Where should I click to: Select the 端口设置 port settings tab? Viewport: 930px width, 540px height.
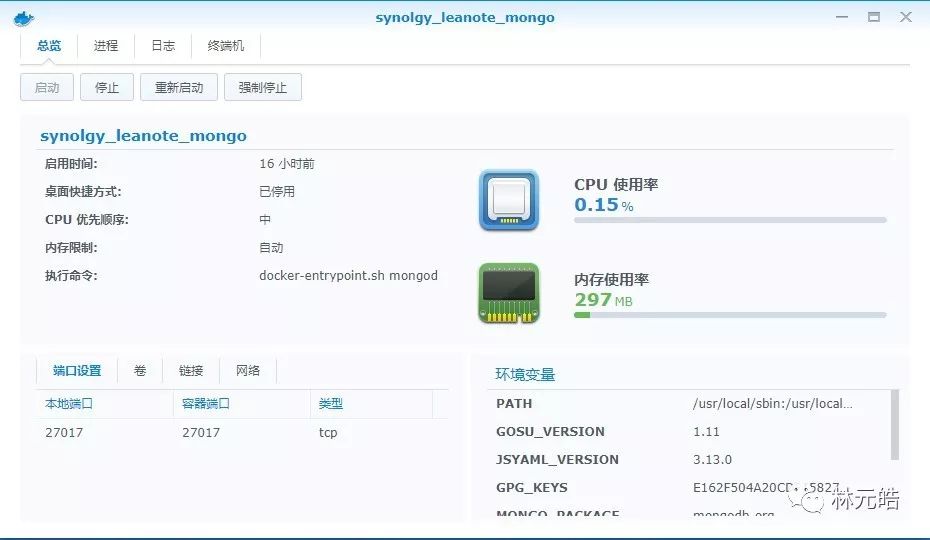[x=77, y=371]
